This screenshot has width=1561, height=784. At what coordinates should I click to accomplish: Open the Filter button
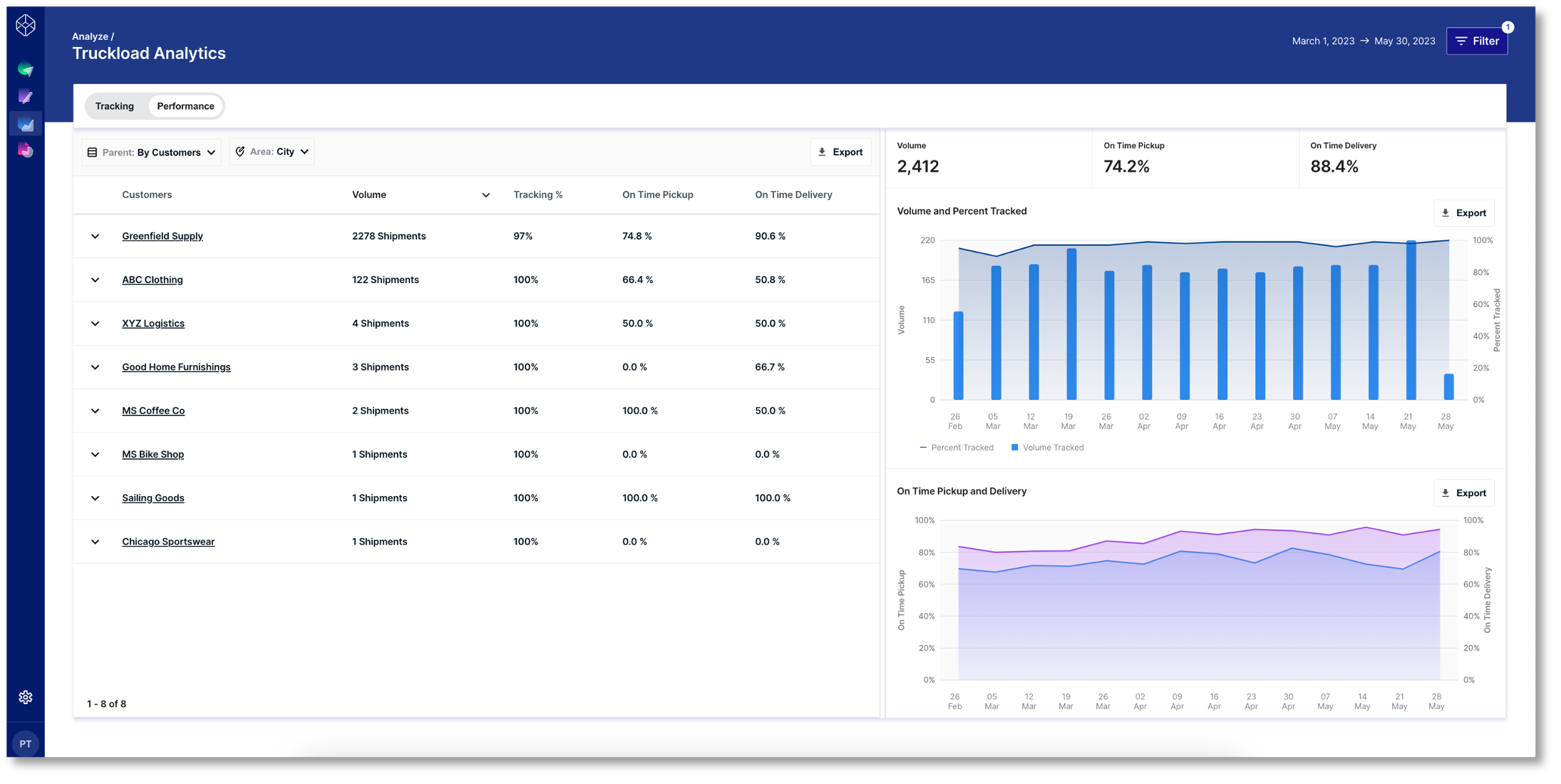(1476, 41)
